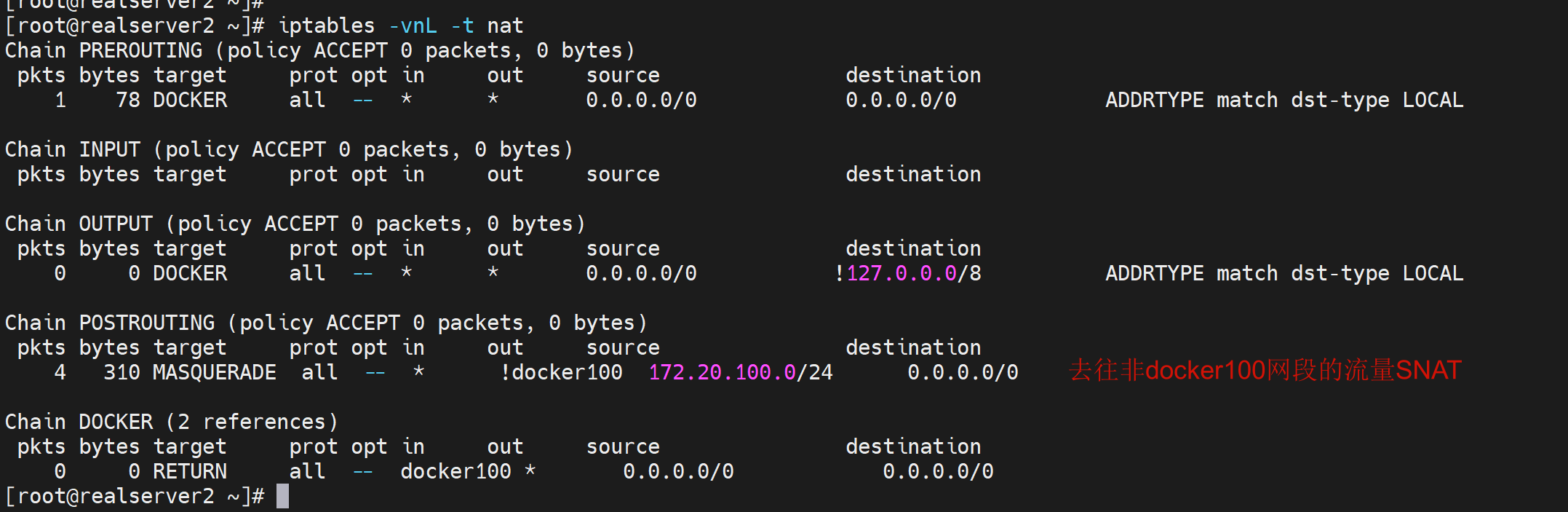Click the MASQUERADE target in POSTROUTING

click(214, 373)
